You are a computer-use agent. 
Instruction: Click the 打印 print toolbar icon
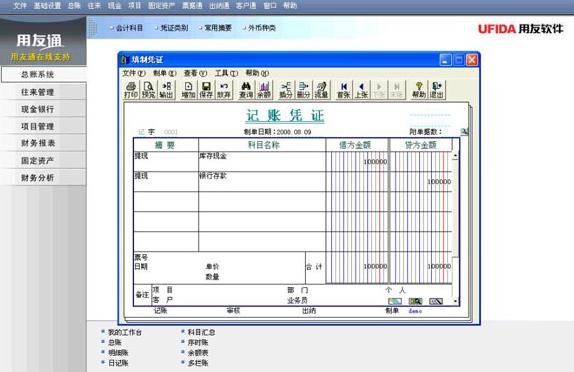pyautogui.click(x=131, y=90)
